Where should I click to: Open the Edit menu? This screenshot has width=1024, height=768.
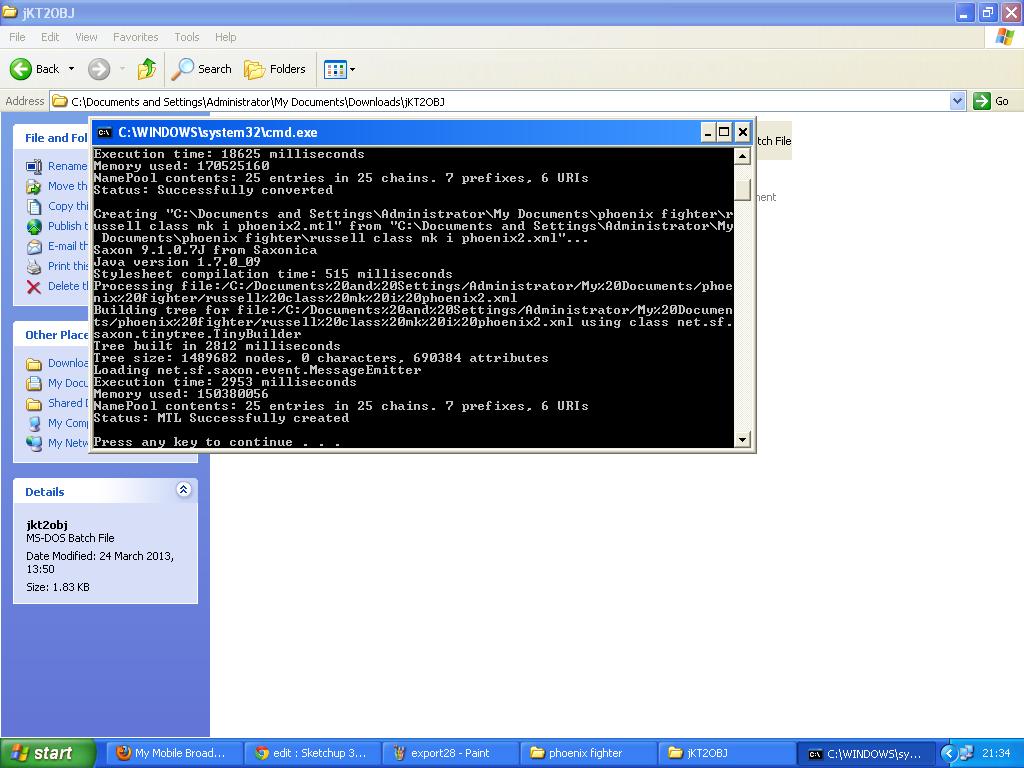click(50, 37)
